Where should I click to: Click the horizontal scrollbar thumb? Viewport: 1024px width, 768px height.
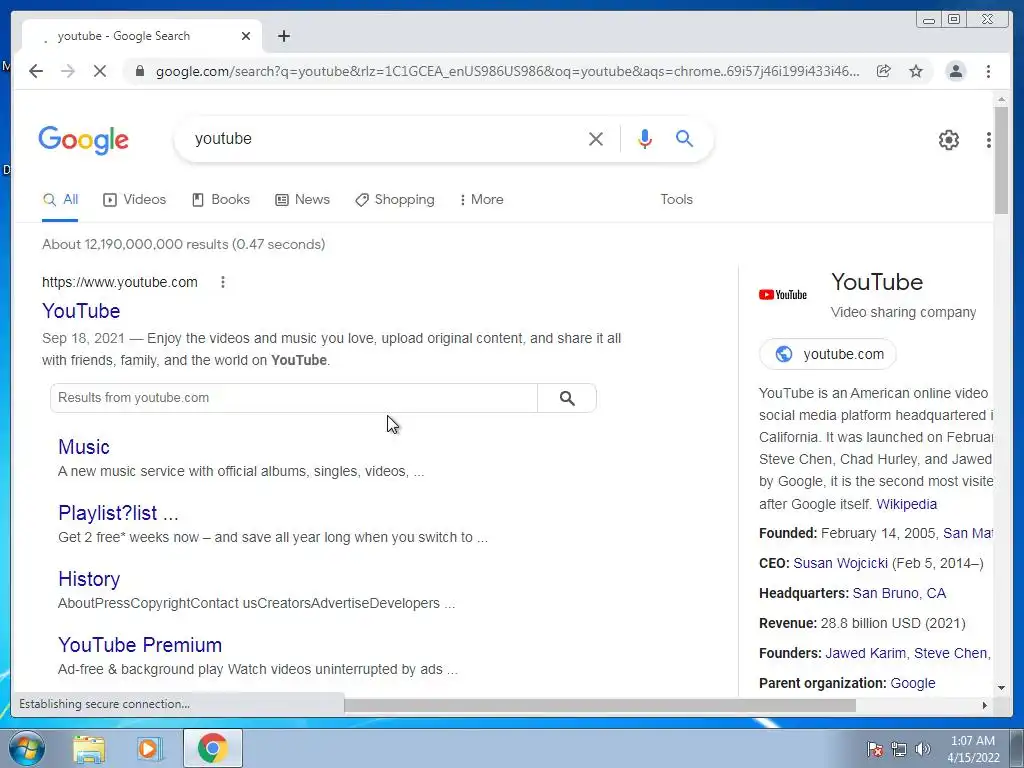(600, 705)
